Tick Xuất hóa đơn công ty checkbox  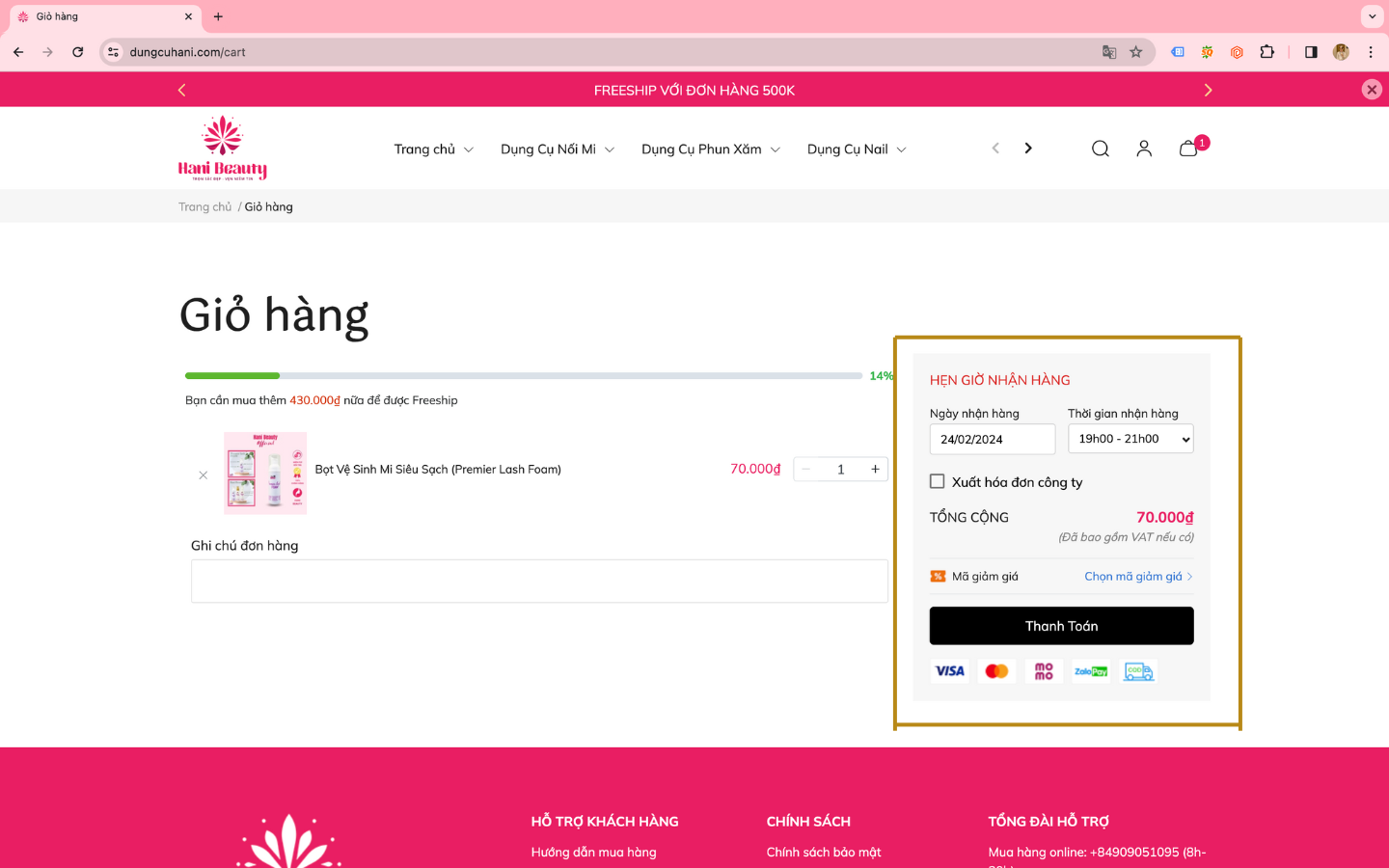tap(937, 481)
